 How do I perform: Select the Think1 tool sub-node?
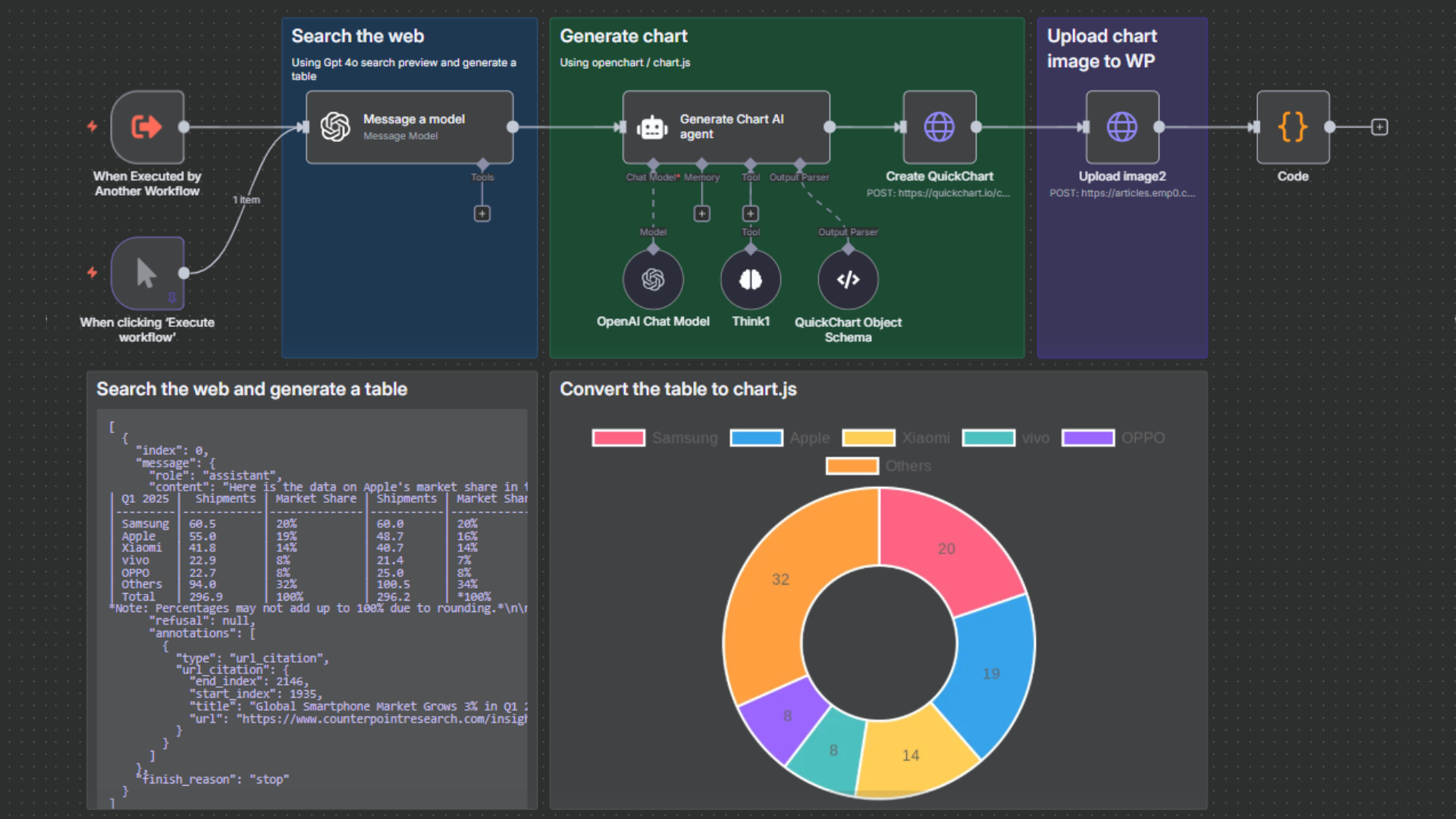pyautogui.click(x=751, y=280)
